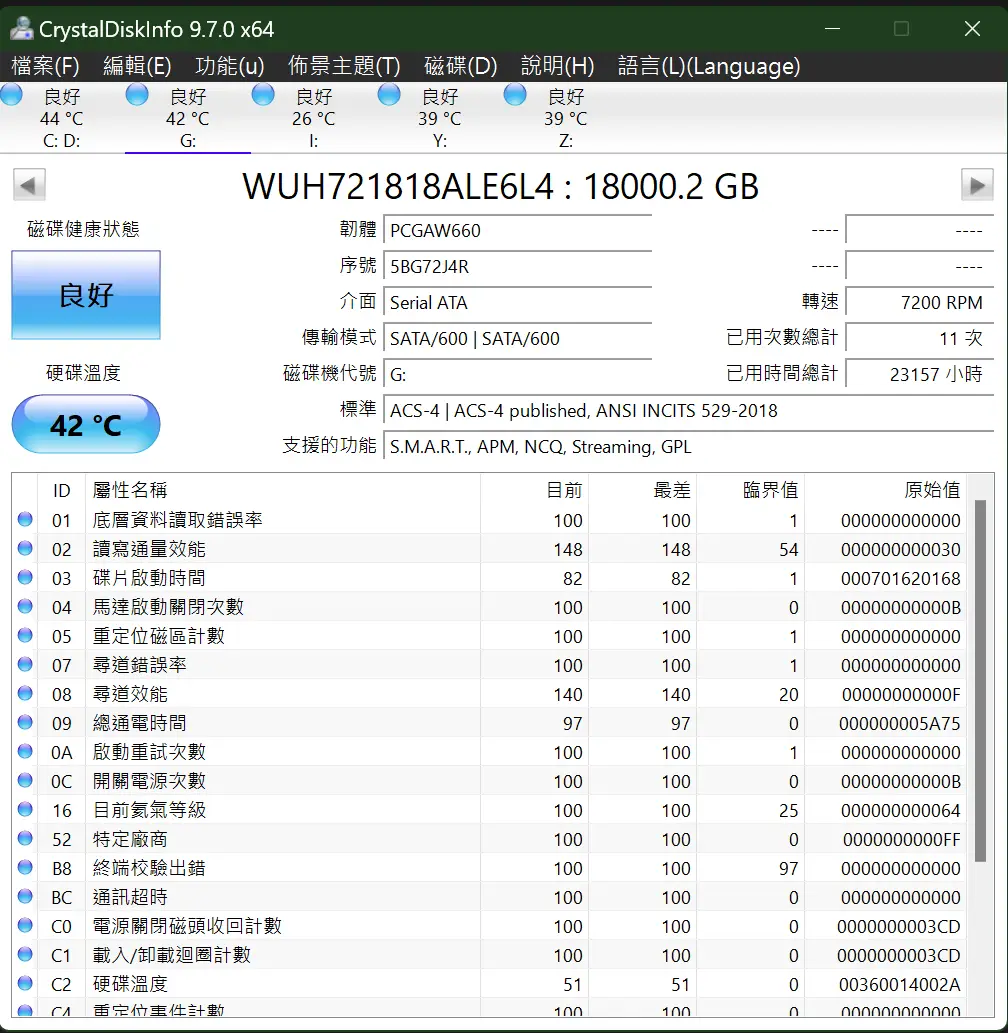Image resolution: width=1008 pixels, height=1033 pixels.
Task: Click the SMART table vertical scrollbar
Action: click(980, 681)
